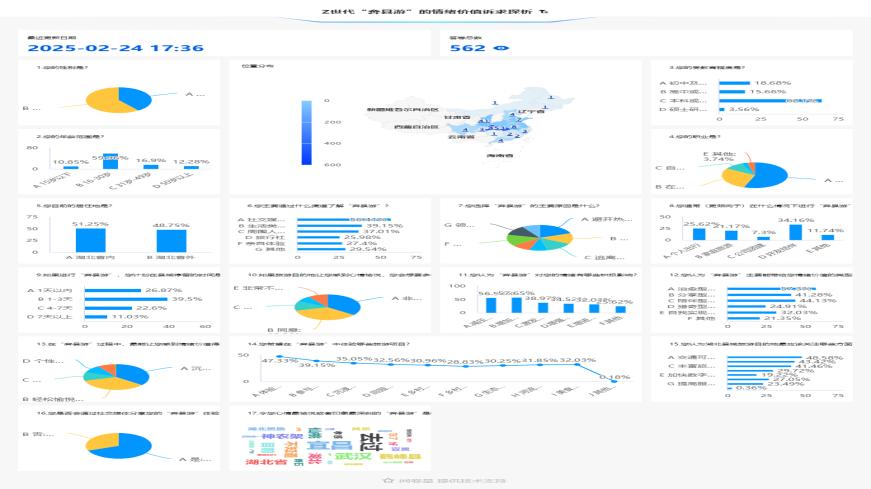Click the 海南省 label on the map
Viewport: 871px width, 489px height.
click(499, 157)
